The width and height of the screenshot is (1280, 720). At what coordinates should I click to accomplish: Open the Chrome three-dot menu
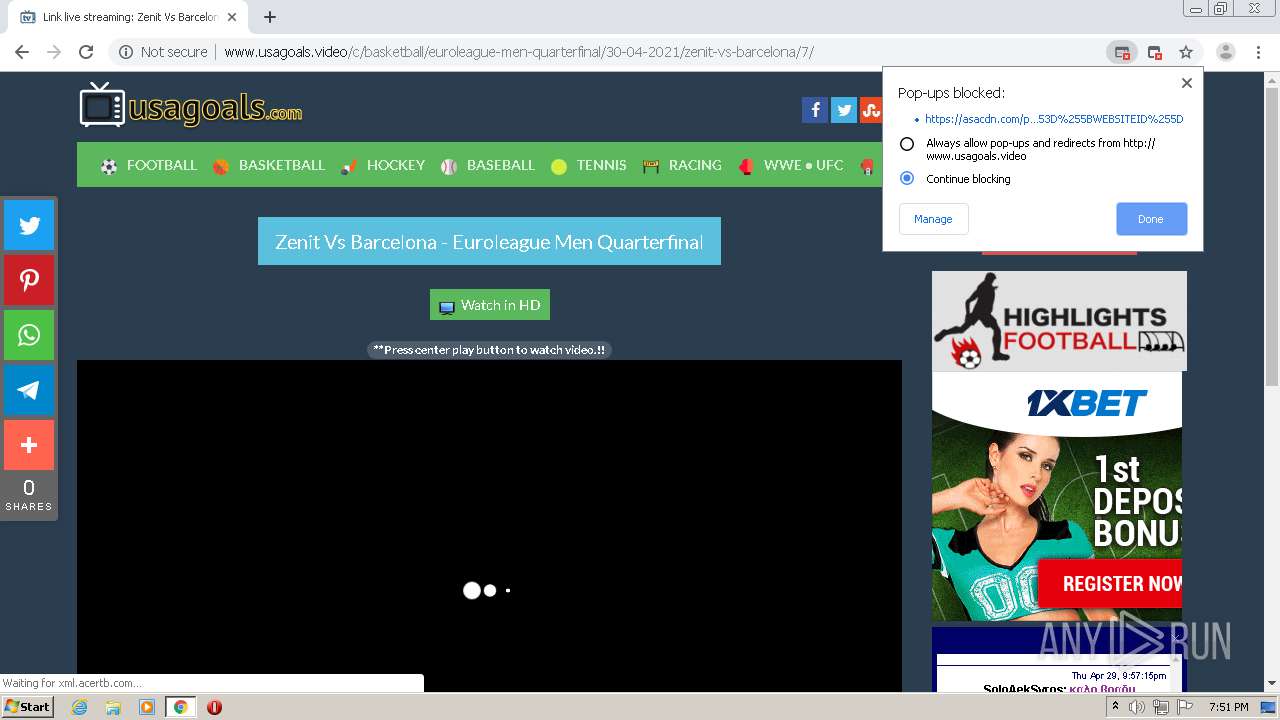click(1259, 52)
